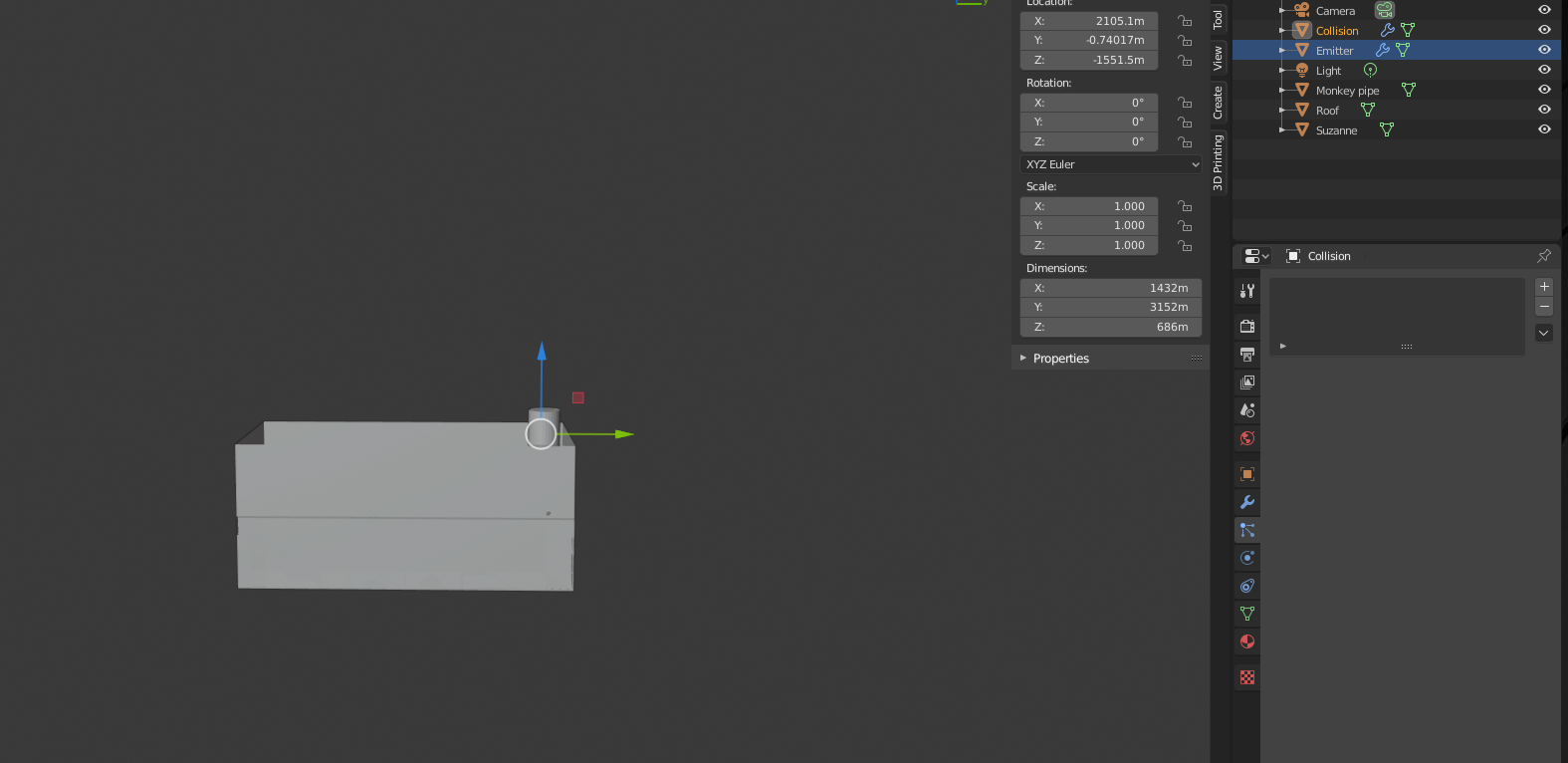Expand the Emitter tree item
This screenshot has height=763, width=1568.
pos(1282,50)
